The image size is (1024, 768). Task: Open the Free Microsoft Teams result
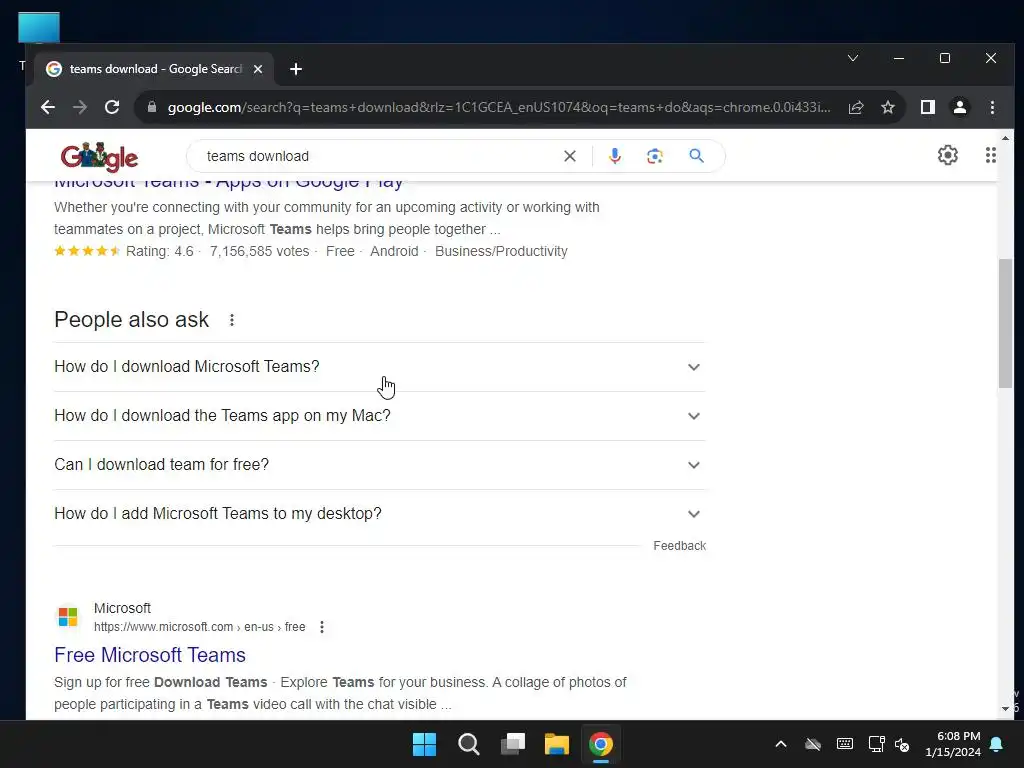coord(150,655)
